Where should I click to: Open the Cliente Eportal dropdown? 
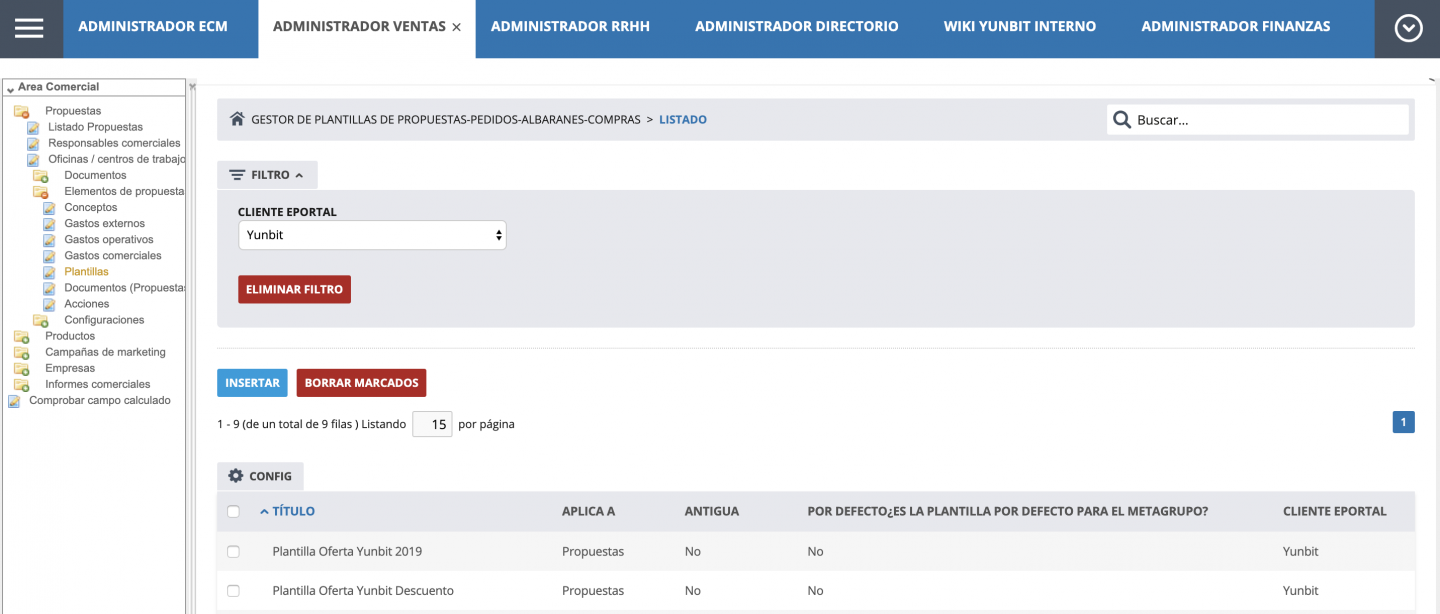click(x=372, y=235)
